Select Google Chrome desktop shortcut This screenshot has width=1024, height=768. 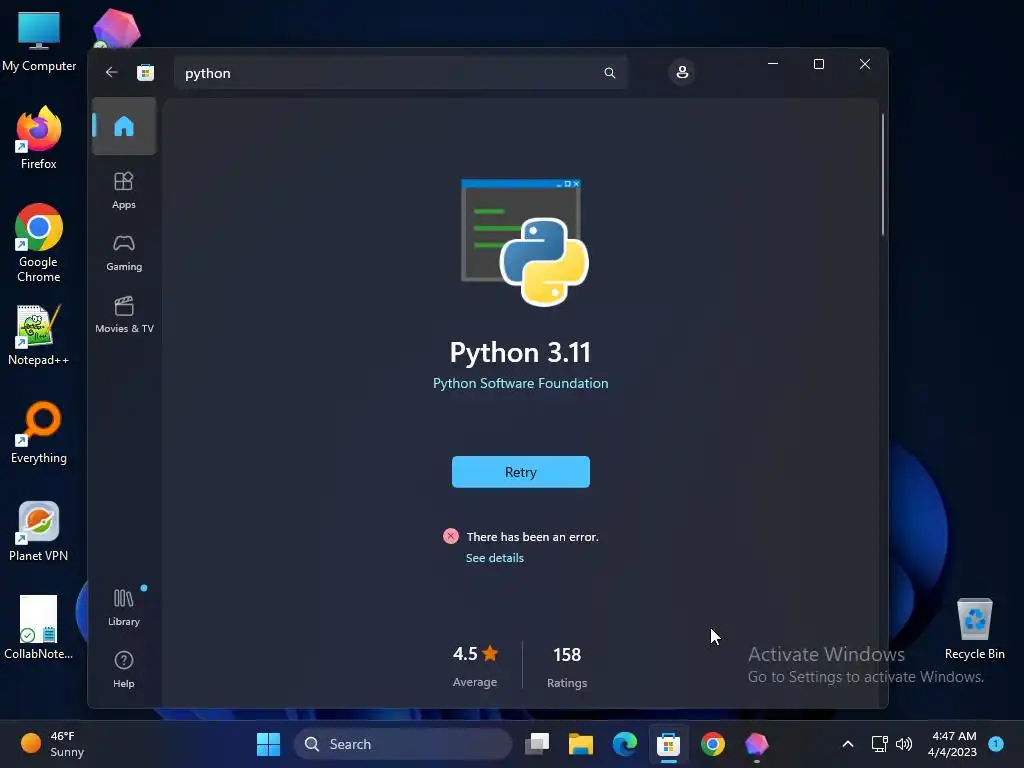click(39, 243)
